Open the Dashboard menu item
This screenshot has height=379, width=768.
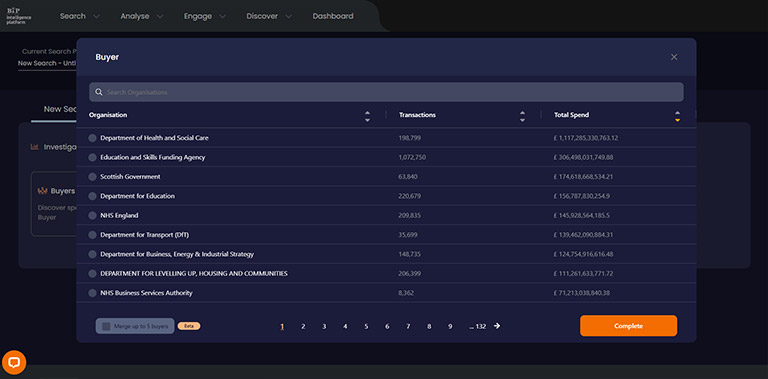(x=333, y=16)
